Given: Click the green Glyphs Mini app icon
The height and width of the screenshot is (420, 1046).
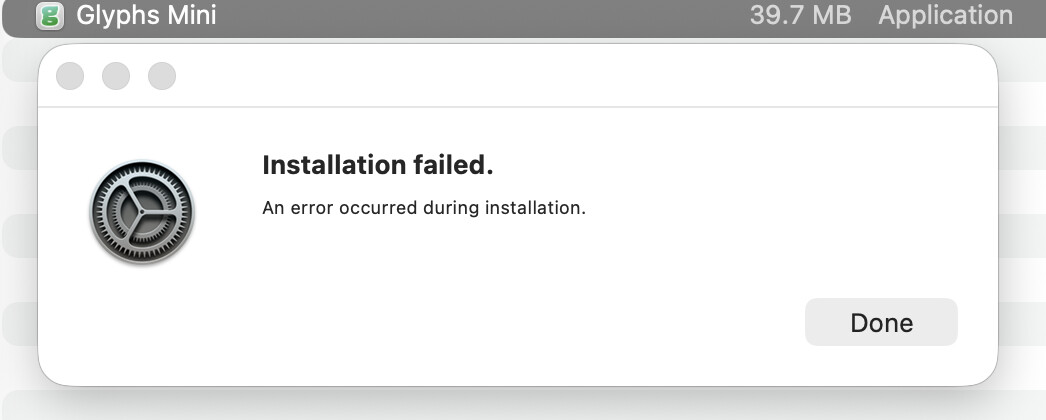Looking at the screenshot, I should 49,16.
